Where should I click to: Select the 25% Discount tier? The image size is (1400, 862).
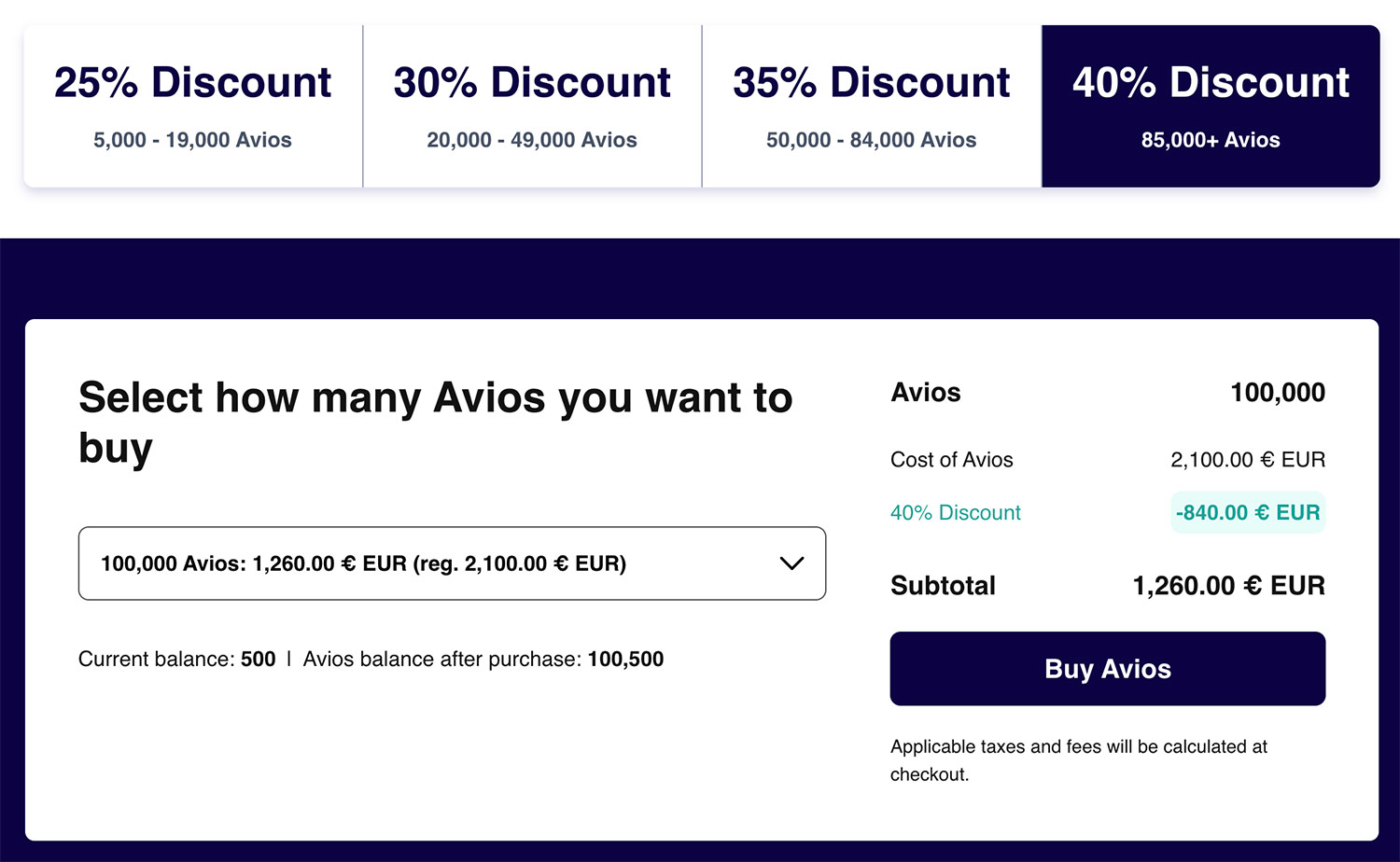[193, 105]
